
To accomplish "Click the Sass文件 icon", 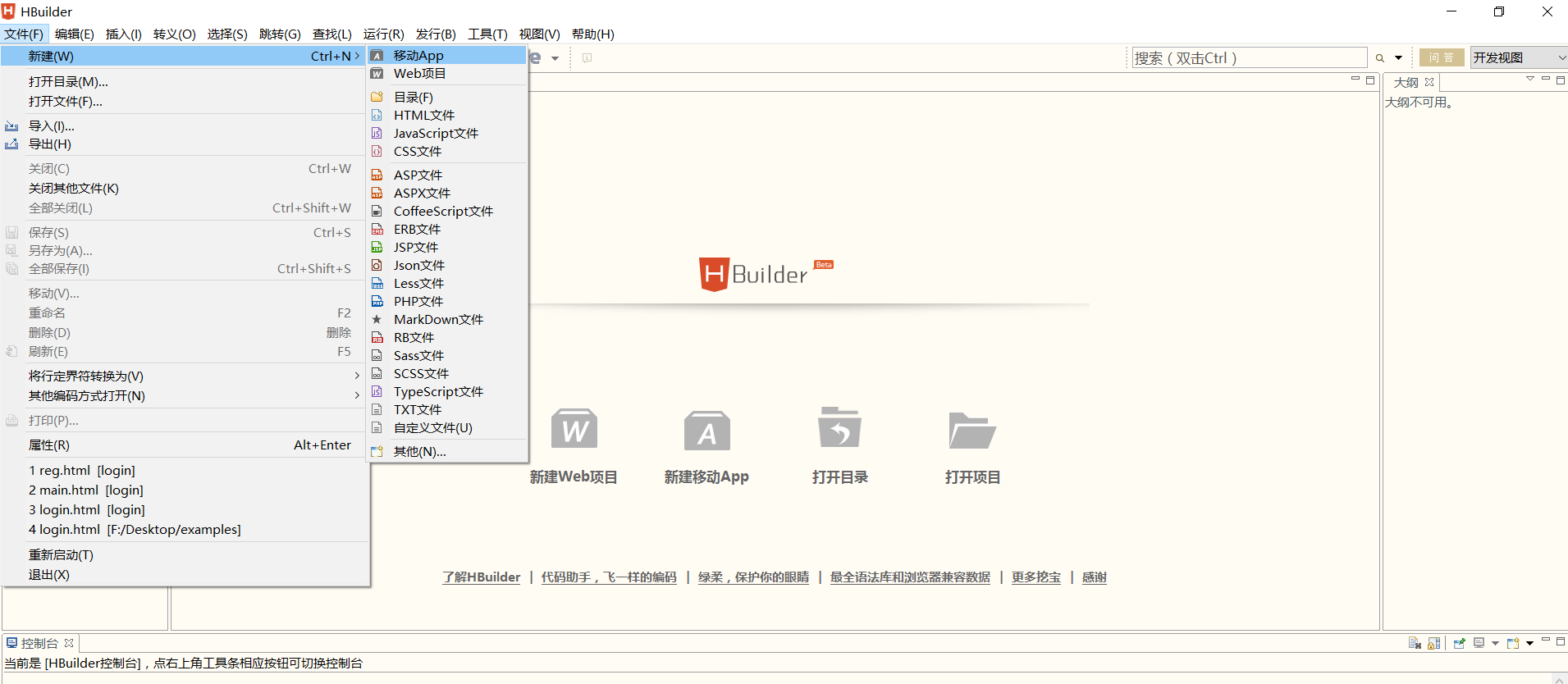I will click(377, 355).
